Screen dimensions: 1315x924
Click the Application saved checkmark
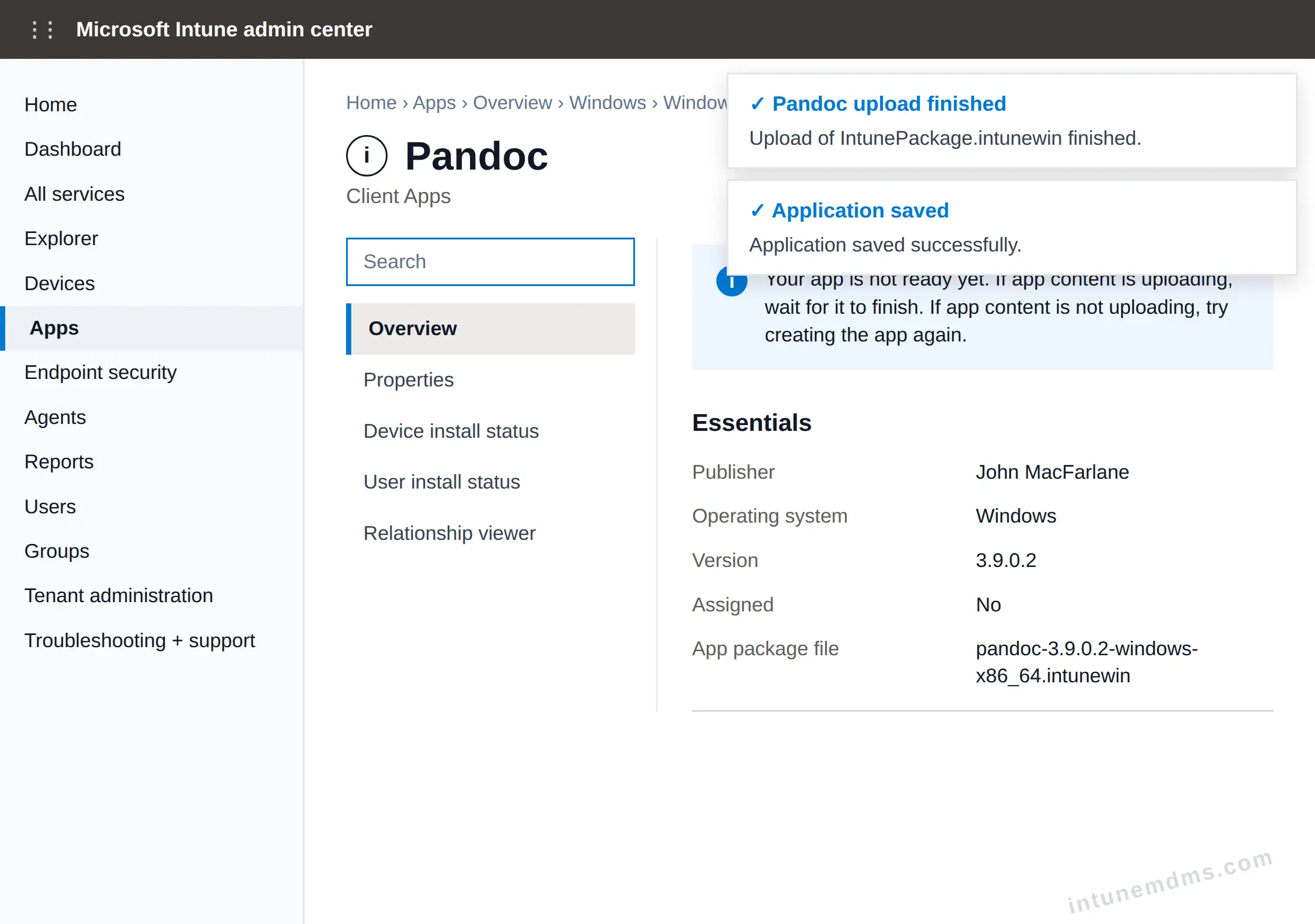(757, 211)
